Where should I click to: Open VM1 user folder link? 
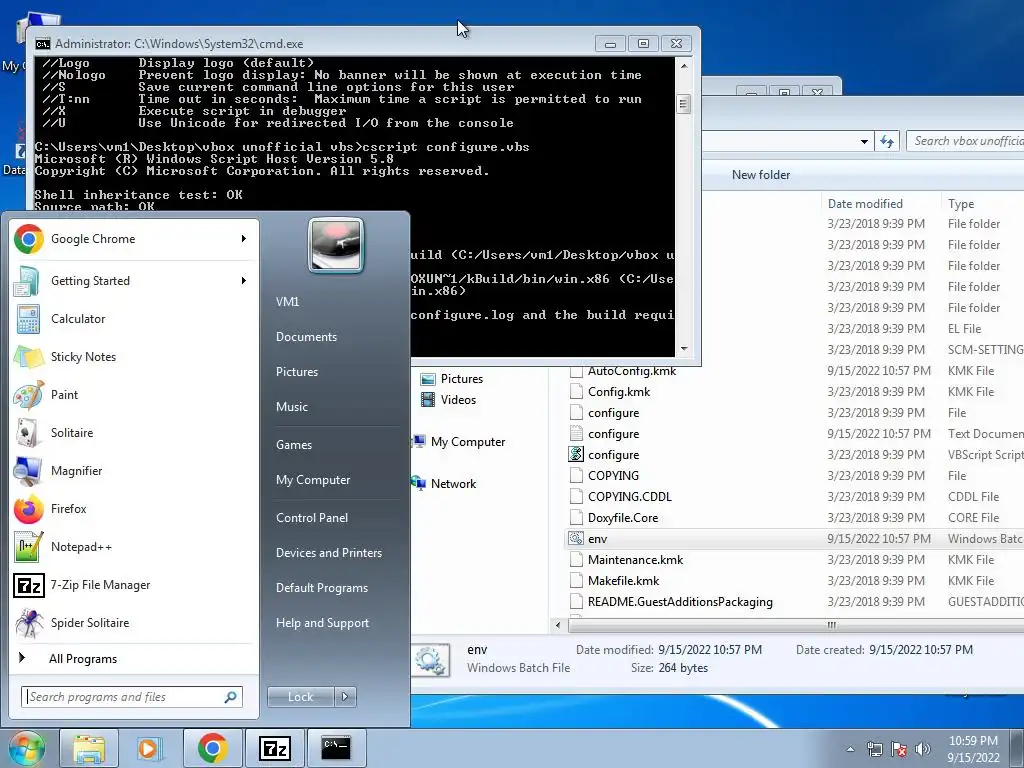click(287, 302)
